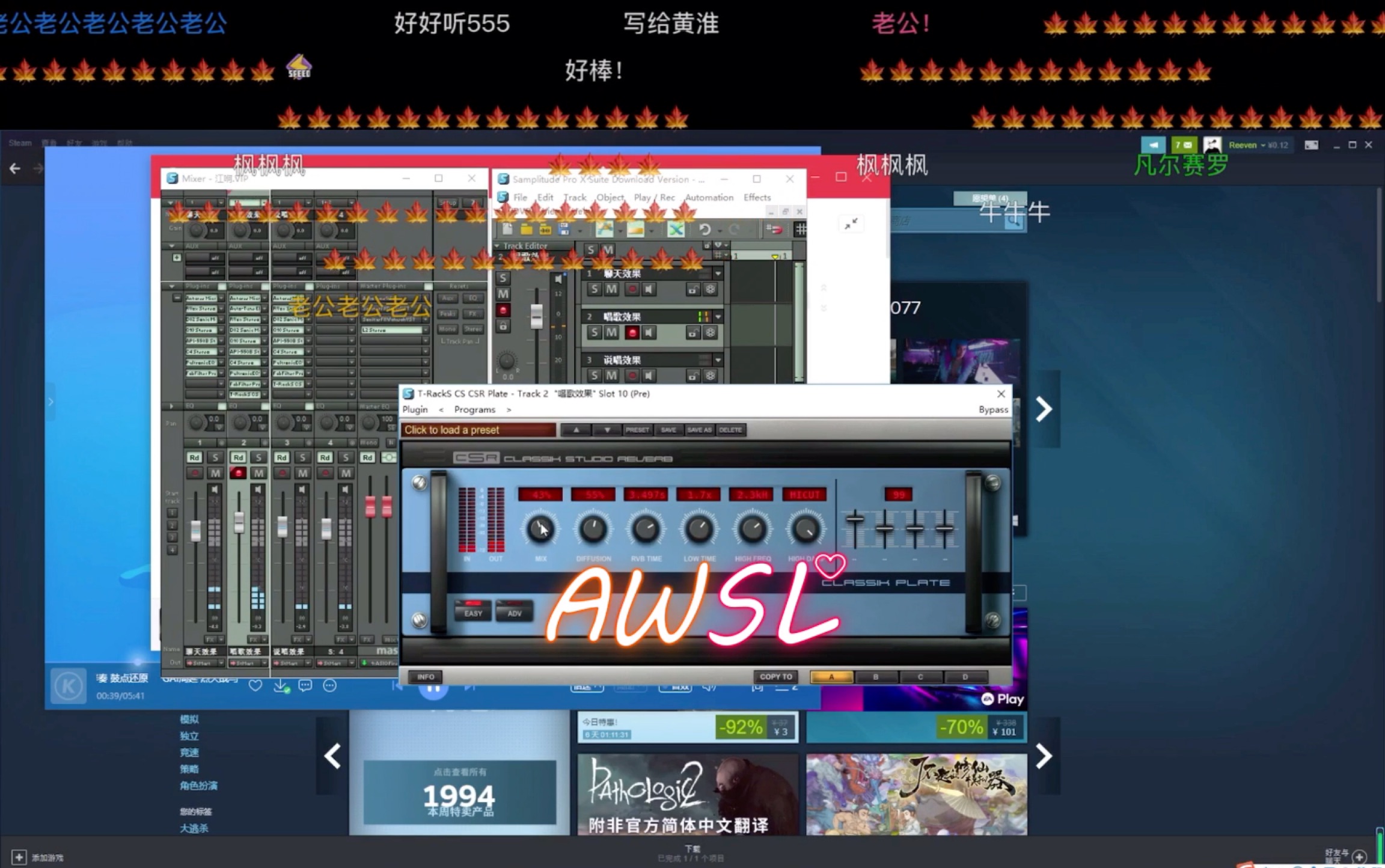1385x868 pixels.
Task: Click the lock icon in Track Editor strip
Action: click(x=503, y=326)
